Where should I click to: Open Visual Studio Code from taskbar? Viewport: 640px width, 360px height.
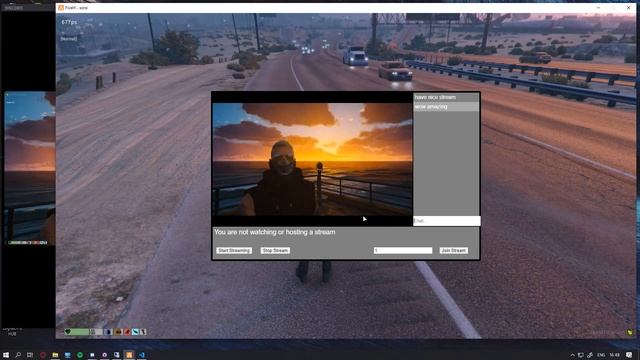[x=142, y=355]
